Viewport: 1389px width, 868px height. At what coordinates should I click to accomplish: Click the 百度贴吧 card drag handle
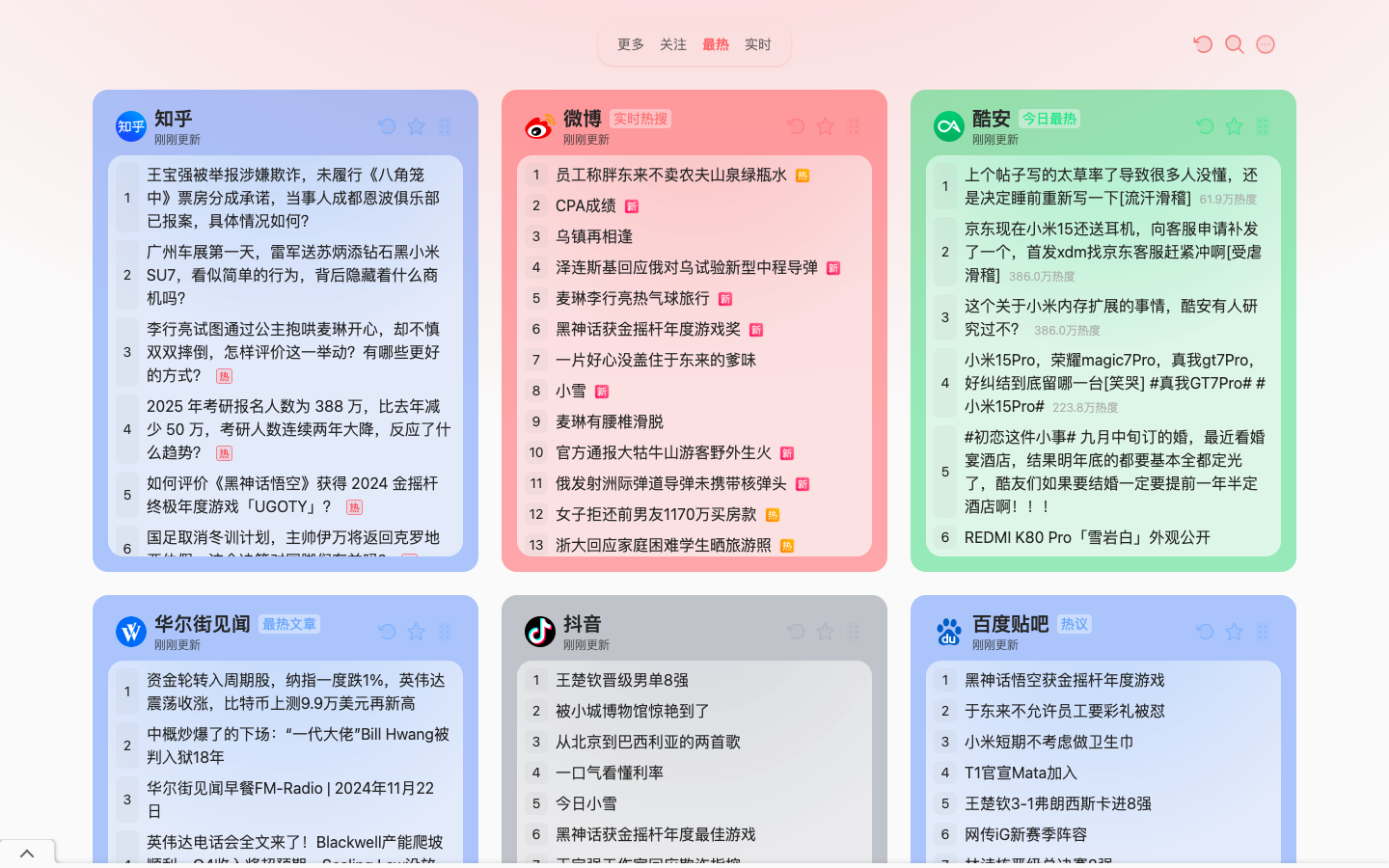pos(1263,632)
